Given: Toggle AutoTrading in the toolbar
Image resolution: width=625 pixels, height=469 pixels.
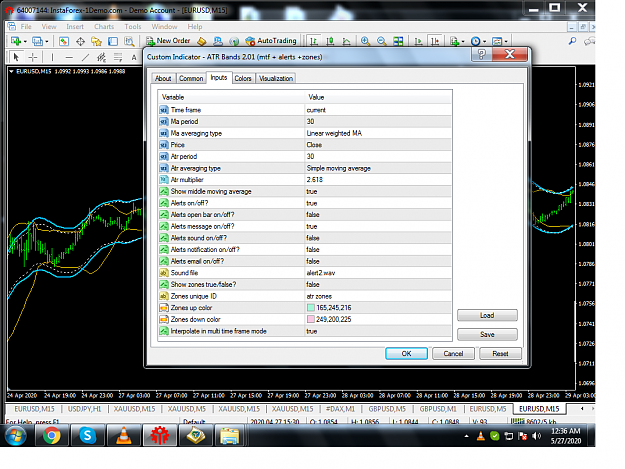Looking at the screenshot, I should (x=271, y=41).
